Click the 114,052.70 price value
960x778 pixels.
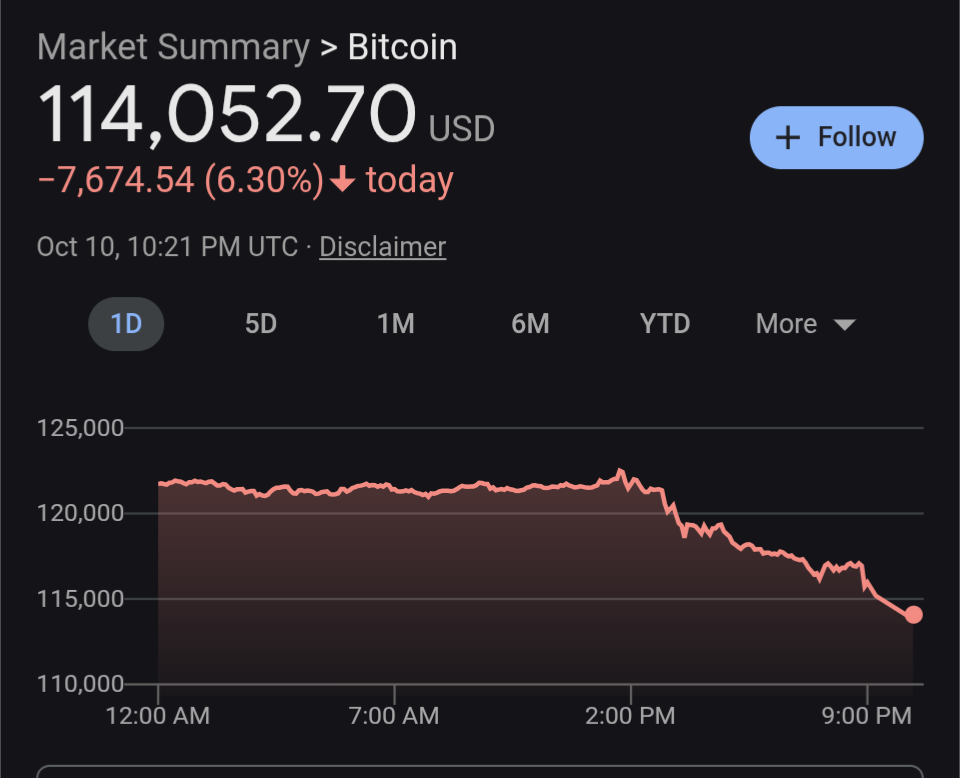[x=226, y=113]
